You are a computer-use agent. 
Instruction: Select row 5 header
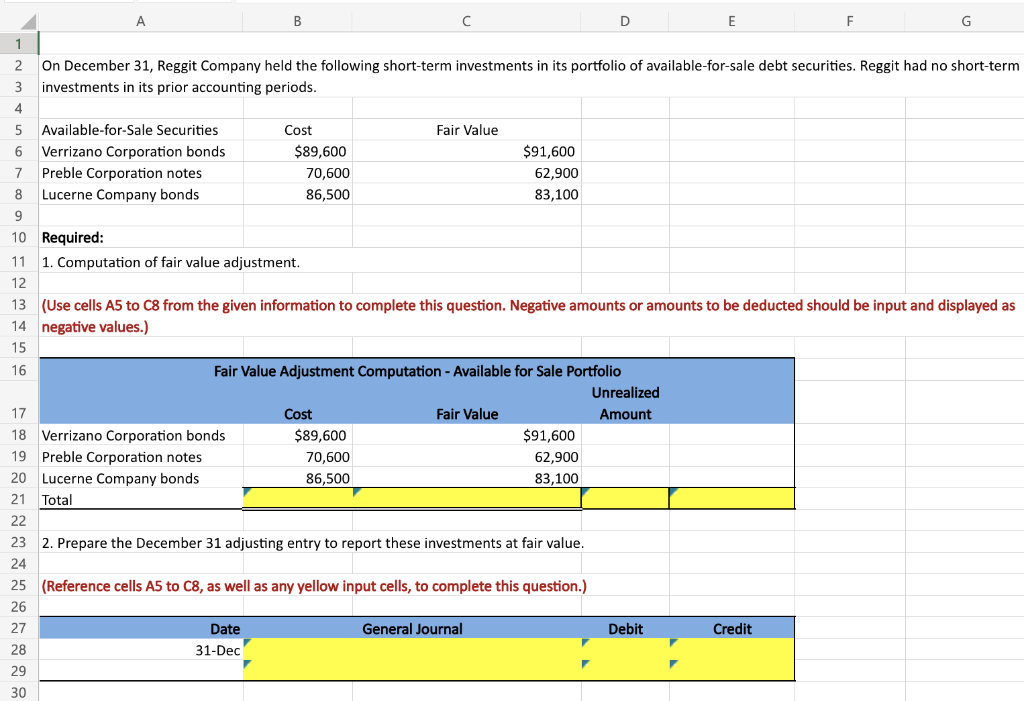click(x=18, y=130)
